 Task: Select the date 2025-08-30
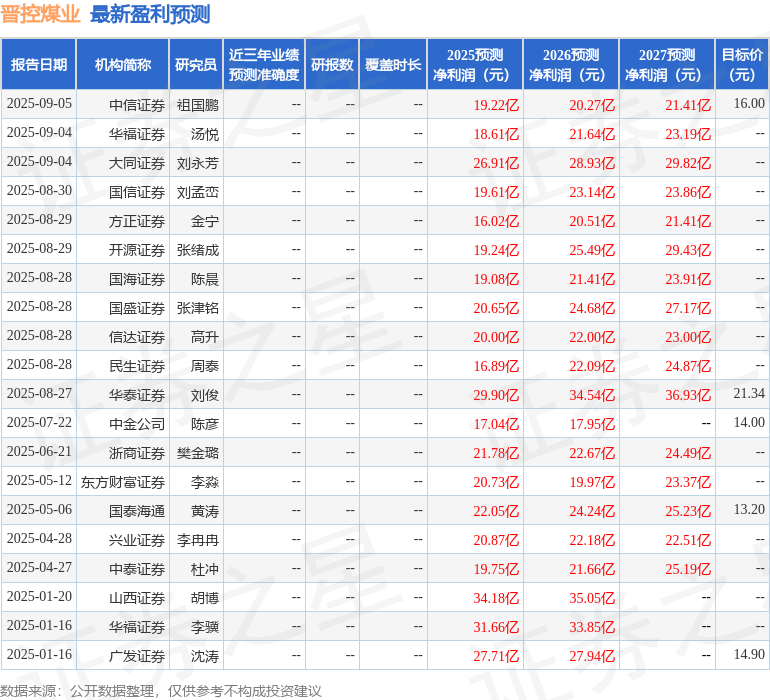[39, 191]
